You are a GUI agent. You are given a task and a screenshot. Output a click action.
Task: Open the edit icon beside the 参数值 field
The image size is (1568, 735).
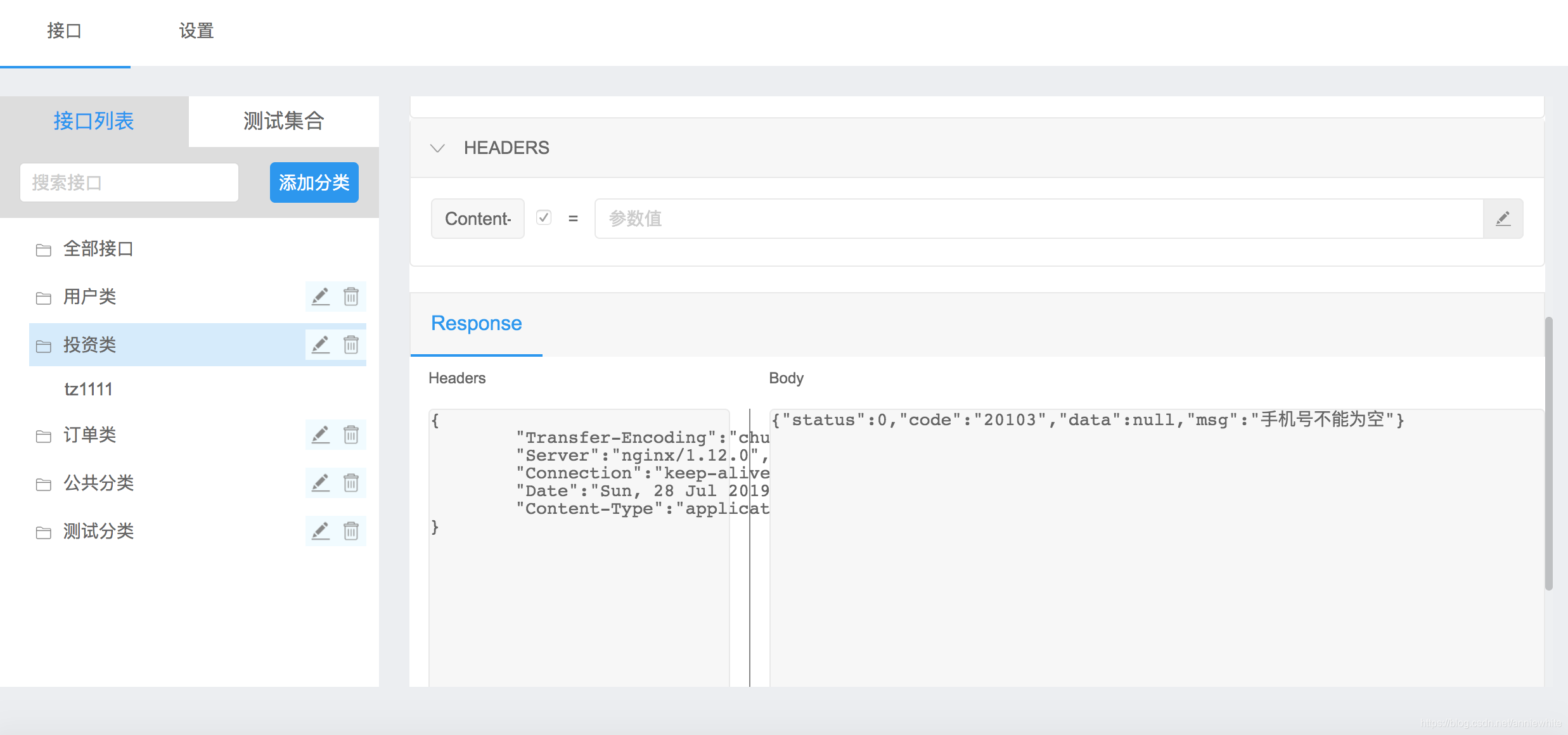click(x=1503, y=219)
